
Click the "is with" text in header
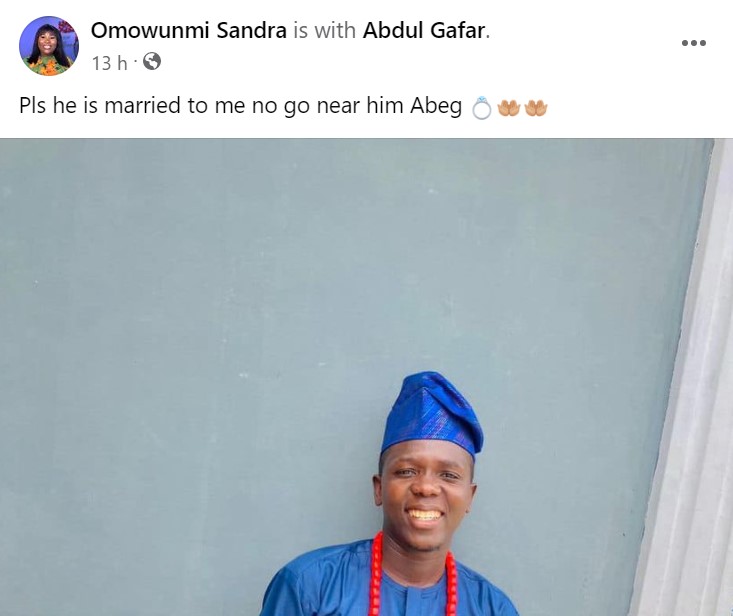pyautogui.click(x=324, y=31)
